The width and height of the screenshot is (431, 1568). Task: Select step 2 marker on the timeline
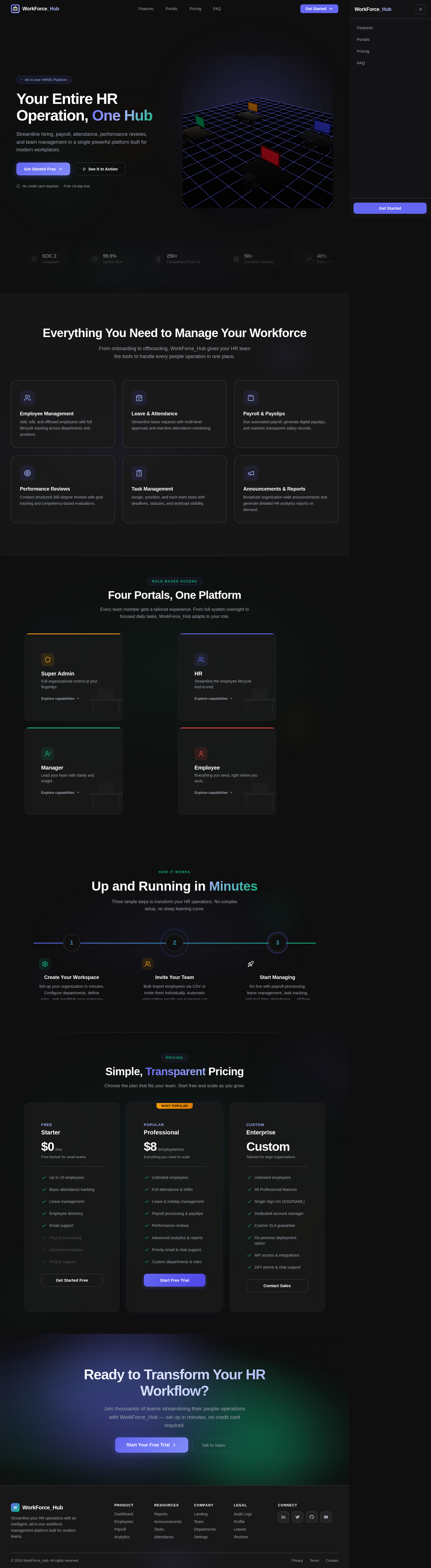(x=175, y=943)
